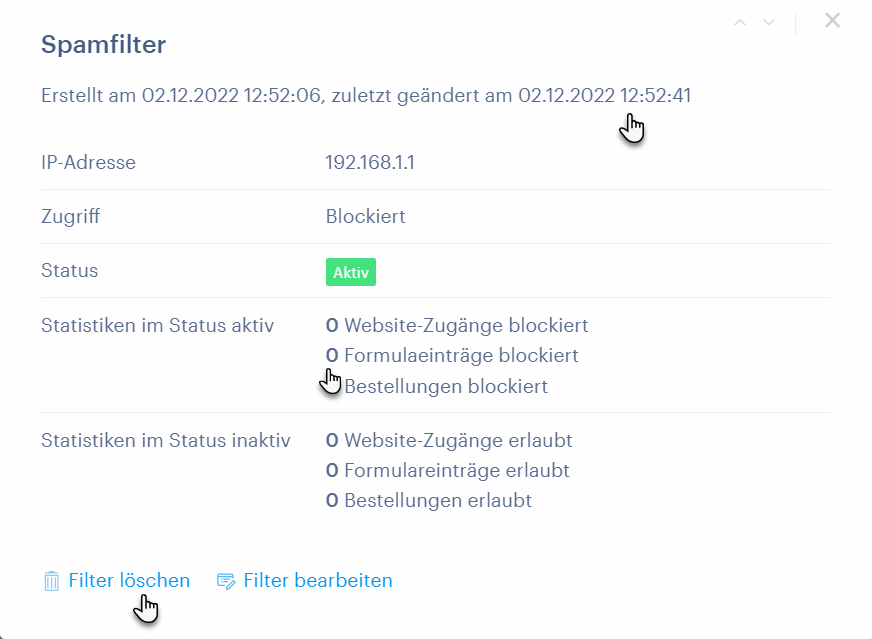The height and width of the screenshot is (639, 872).
Task: Click 'Website-Zugänge blockiert' statistic
Action: point(465,325)
